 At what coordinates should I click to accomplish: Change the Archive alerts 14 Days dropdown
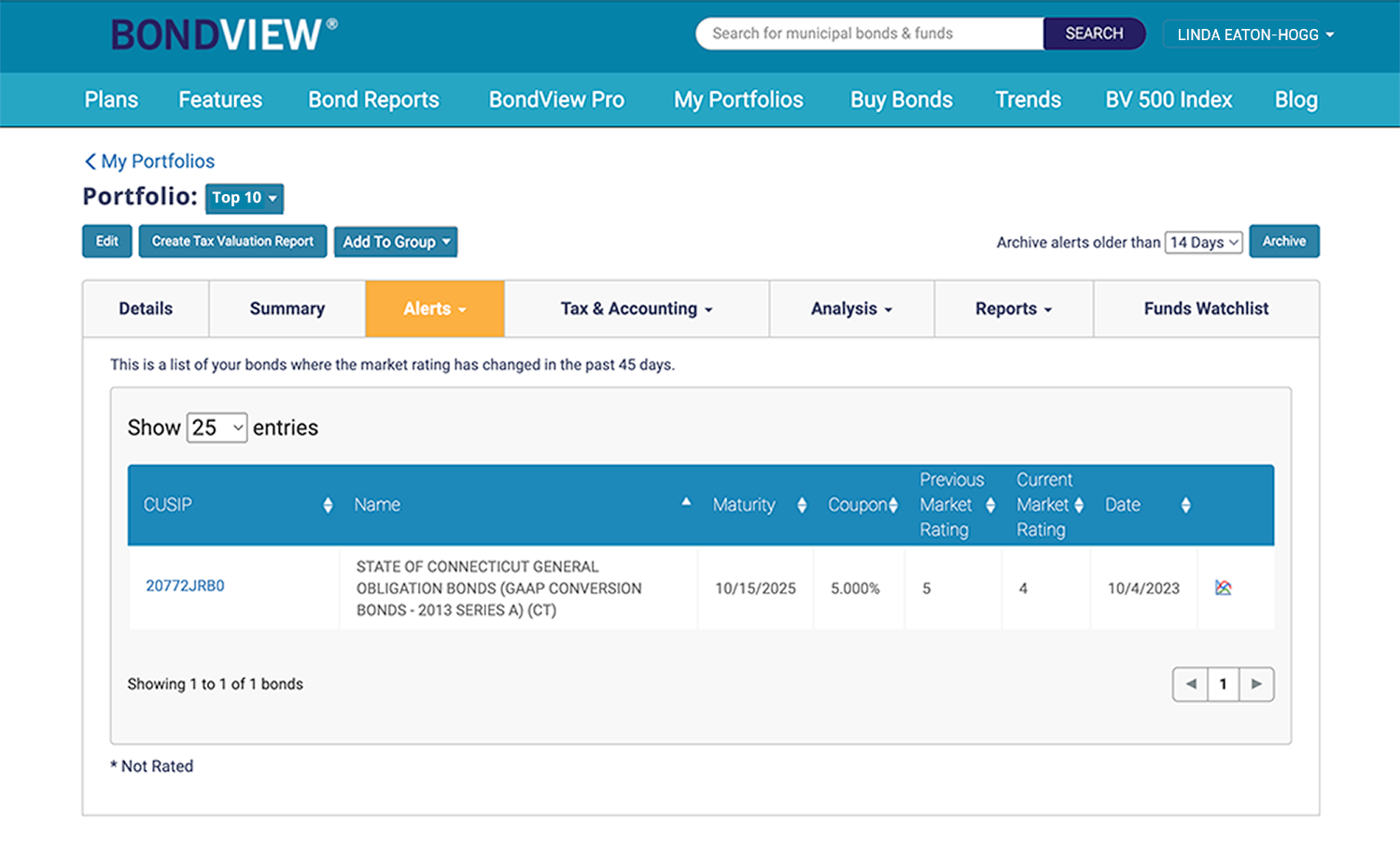[x=1203, y=242]
